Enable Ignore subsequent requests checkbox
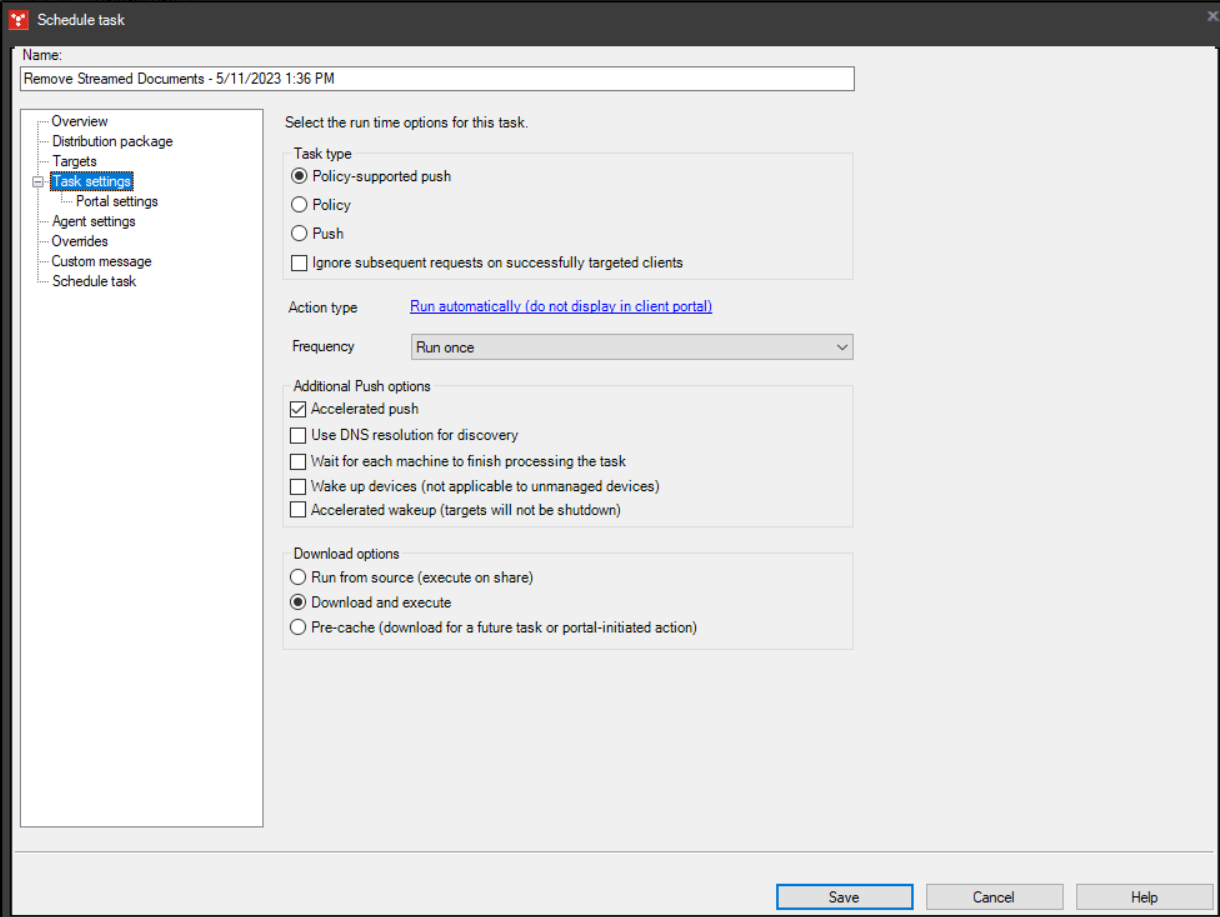1220x917 pixels. pyautogui.click(x=298, y=263)
